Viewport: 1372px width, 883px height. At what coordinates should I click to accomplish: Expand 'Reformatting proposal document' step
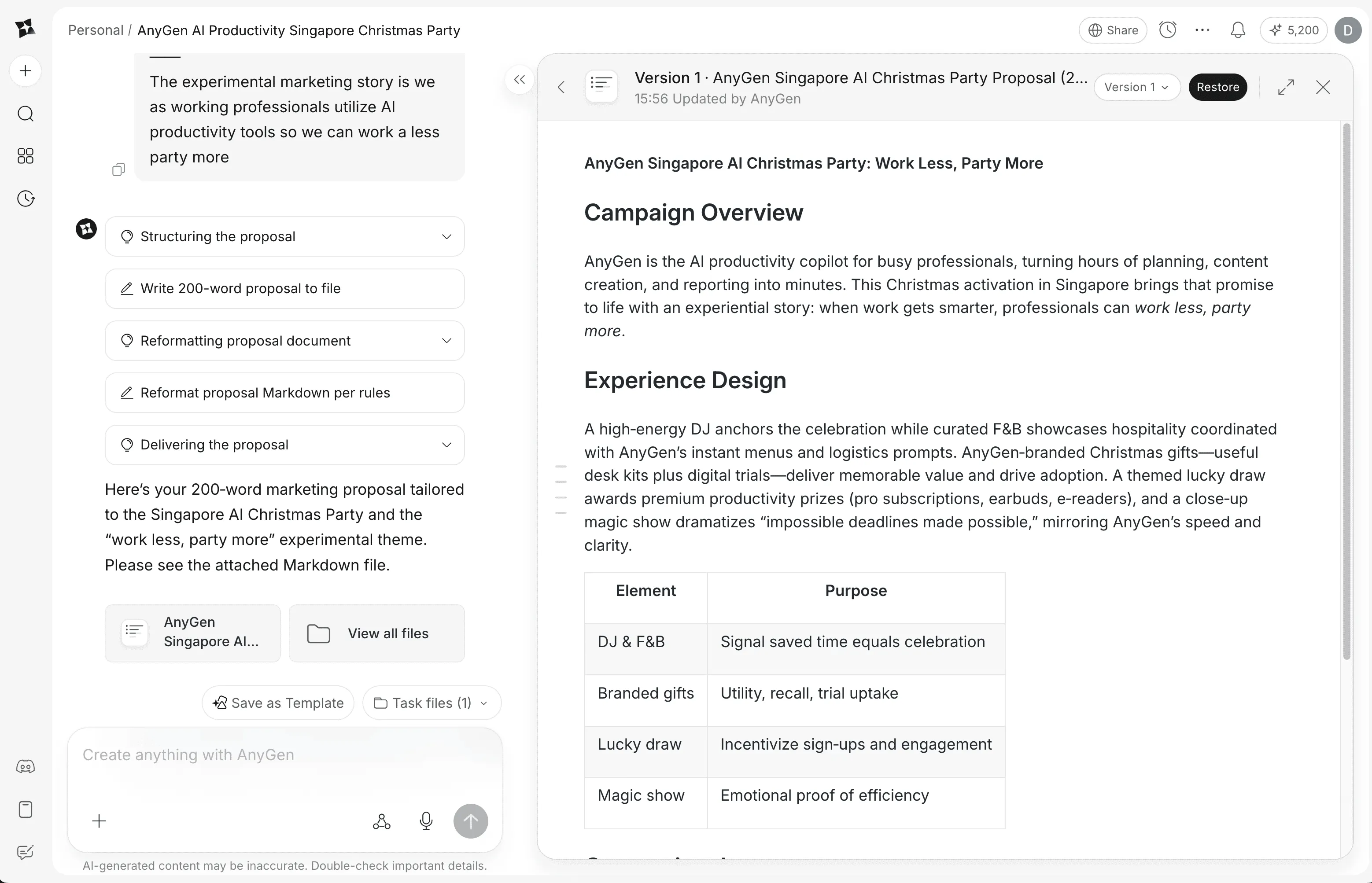coord(284,341)
